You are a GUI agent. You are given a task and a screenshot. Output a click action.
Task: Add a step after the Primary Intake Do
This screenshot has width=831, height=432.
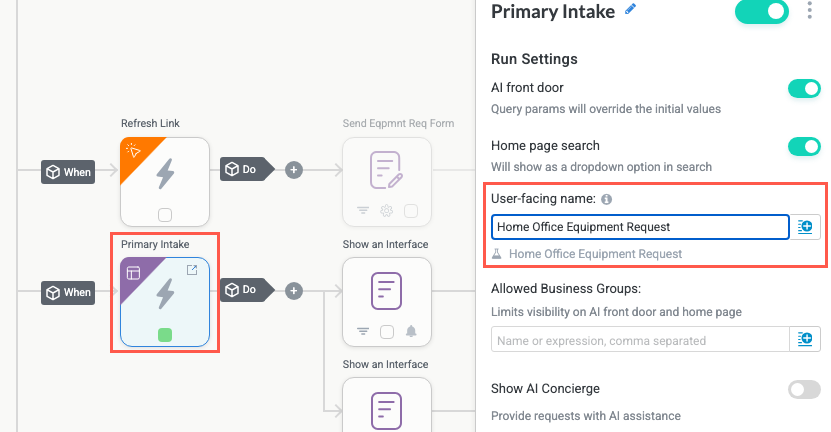294,290
